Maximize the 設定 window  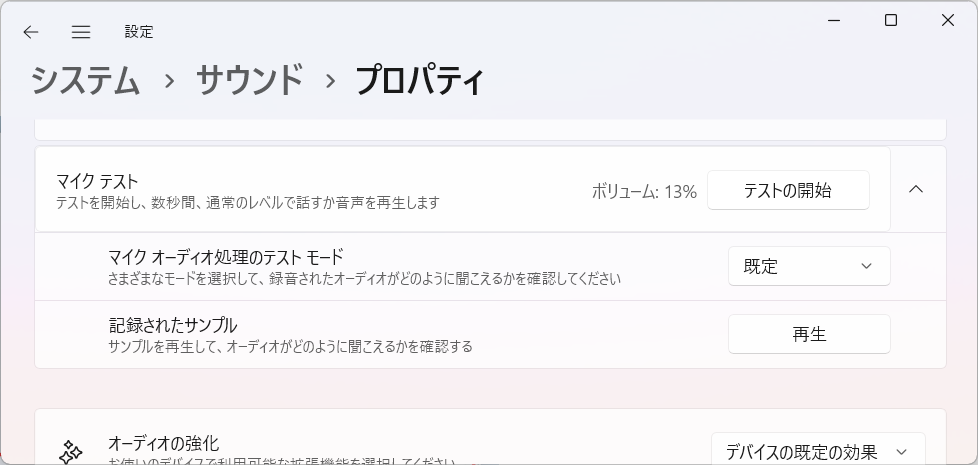pyautogui.click(x=890, y=20)
